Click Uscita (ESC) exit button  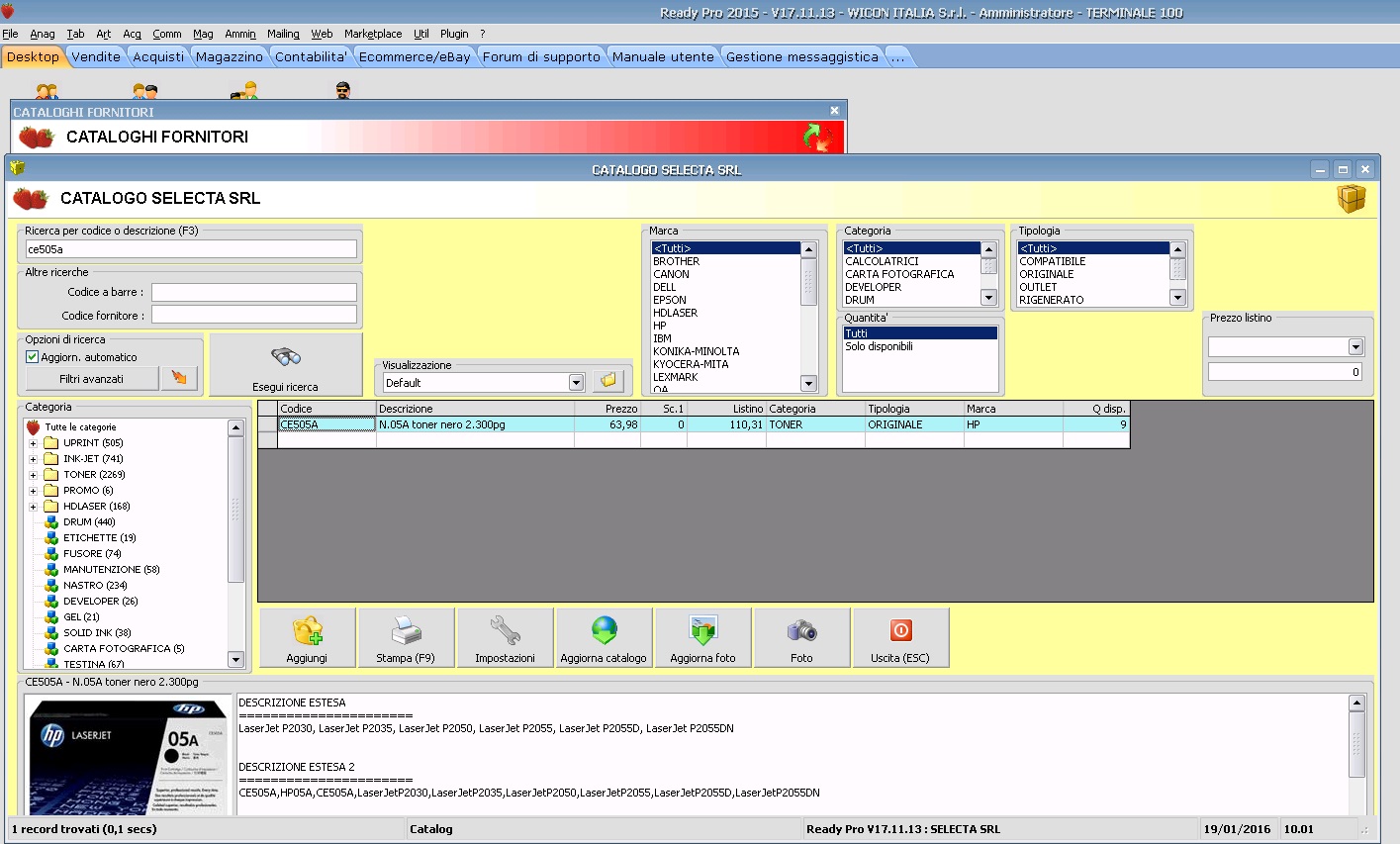tap(900, 638)
